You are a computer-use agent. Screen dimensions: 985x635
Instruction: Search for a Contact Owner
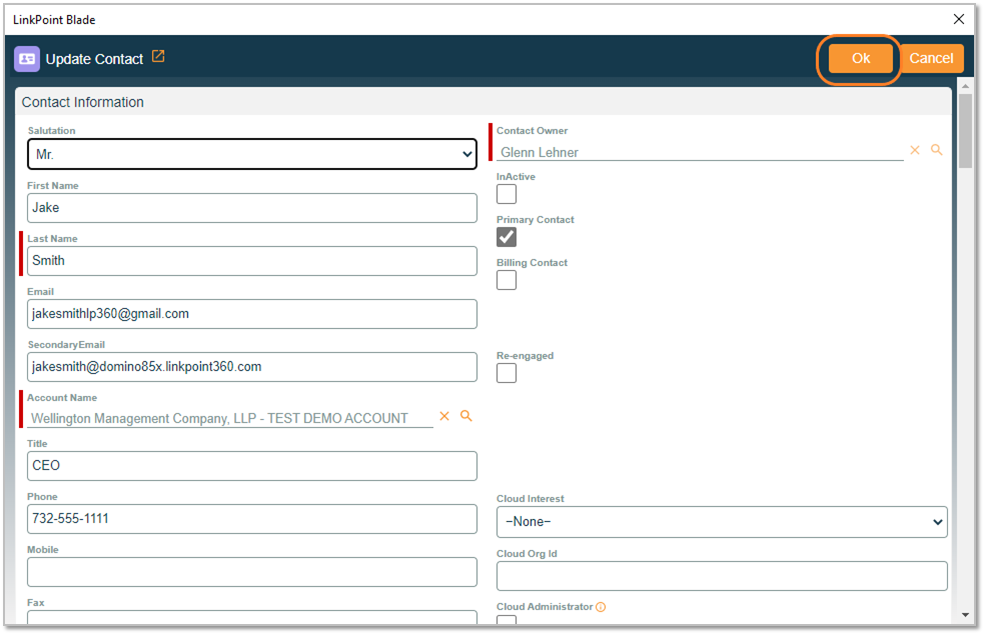[x=936, y=150]
